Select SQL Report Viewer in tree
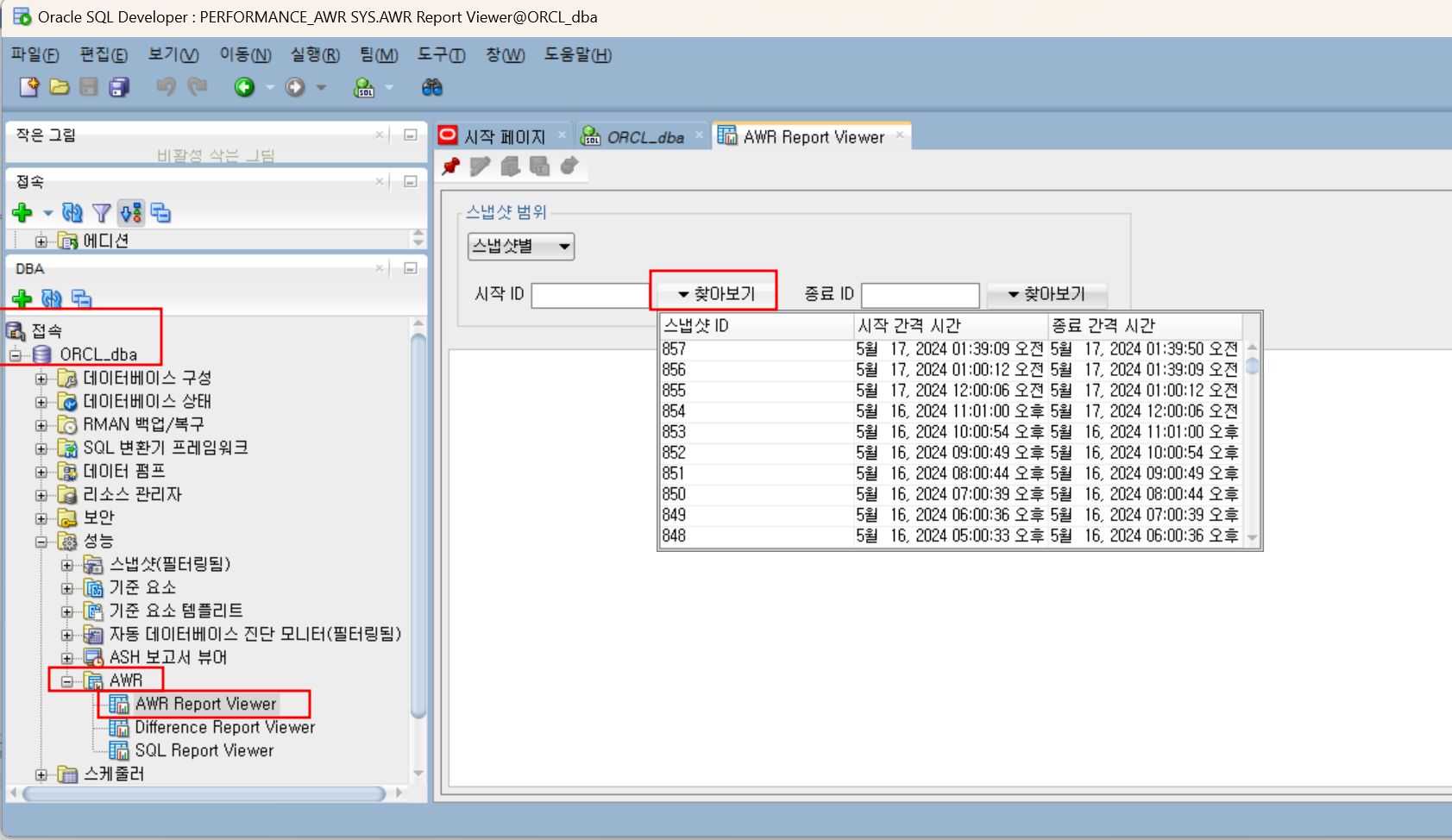Screen dimensions: 1452x840 [x=204, y=750]
